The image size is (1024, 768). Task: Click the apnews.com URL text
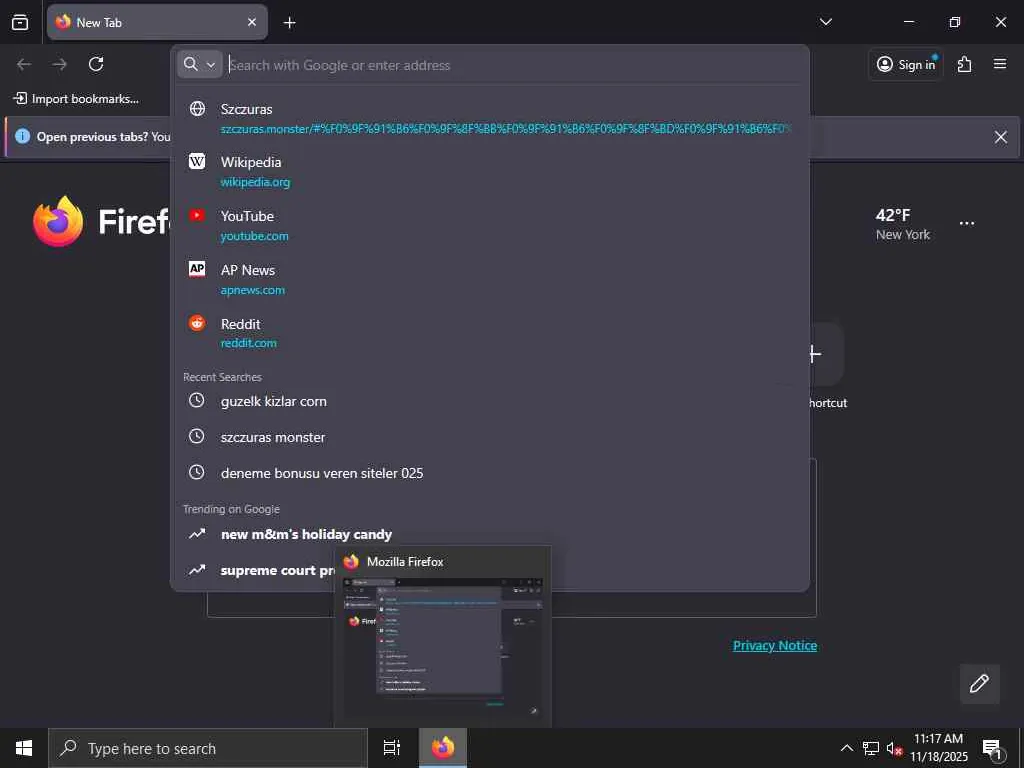click(253, 290)
